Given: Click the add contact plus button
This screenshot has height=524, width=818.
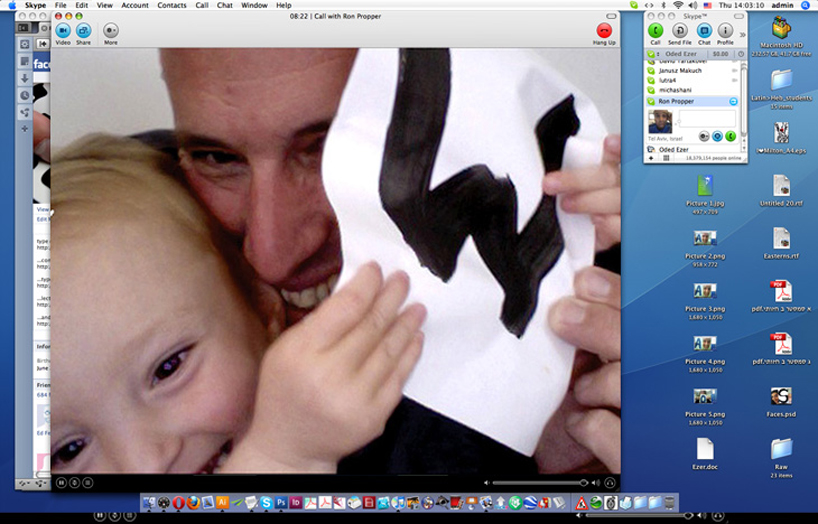Looking at the screenshot, I should (x=652, y=158).
